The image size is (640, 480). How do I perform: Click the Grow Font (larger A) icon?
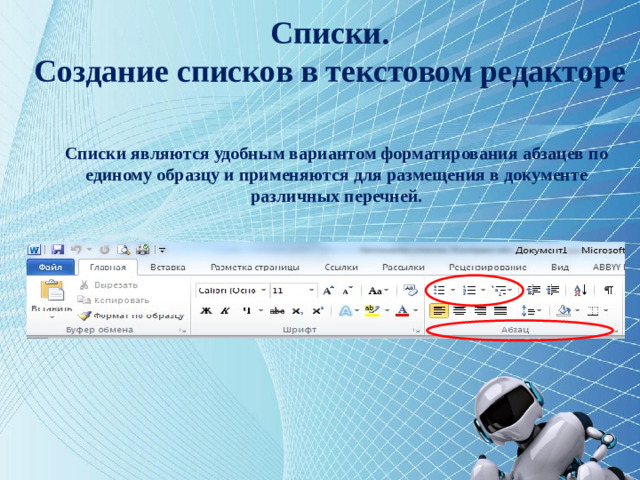click(x=328, y=291)
